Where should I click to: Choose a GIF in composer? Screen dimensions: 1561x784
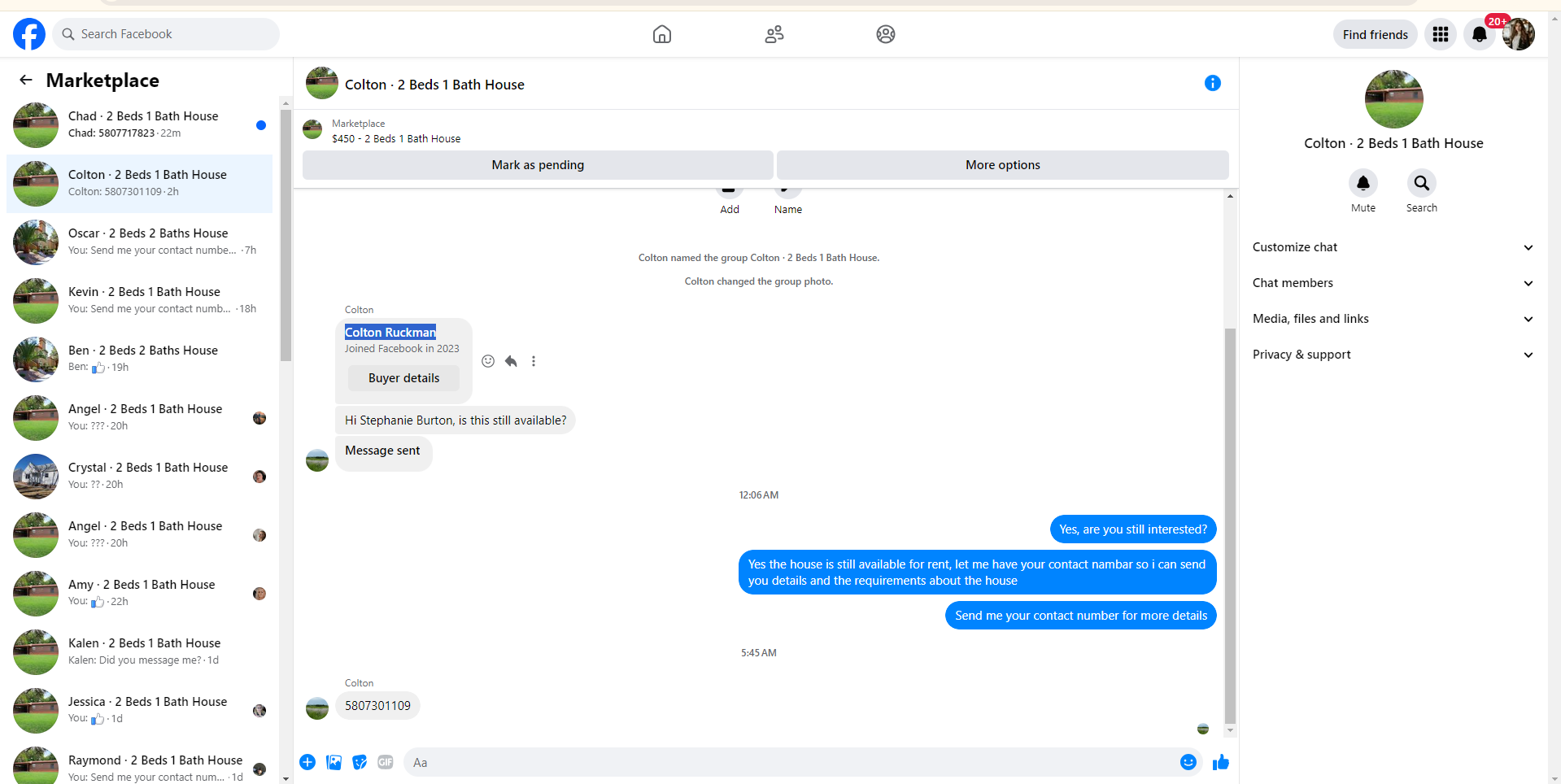(386, 762)
